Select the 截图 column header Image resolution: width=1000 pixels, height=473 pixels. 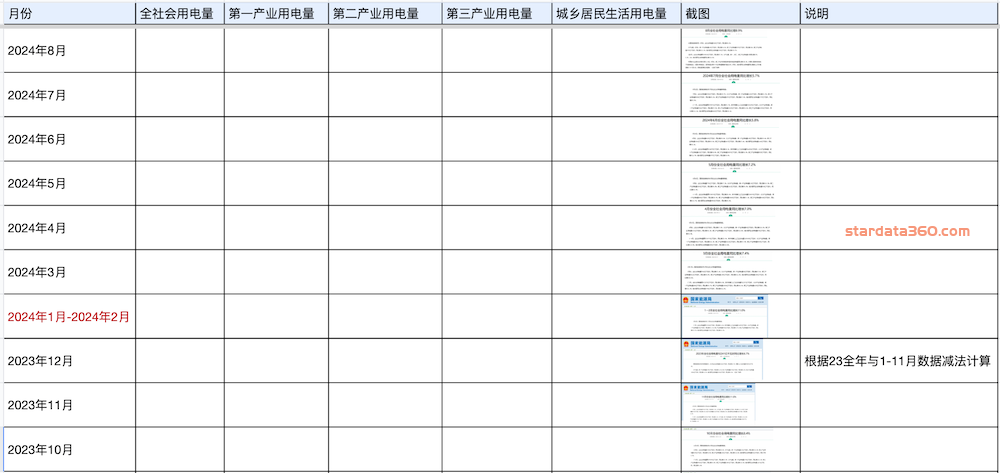[740, 13]
